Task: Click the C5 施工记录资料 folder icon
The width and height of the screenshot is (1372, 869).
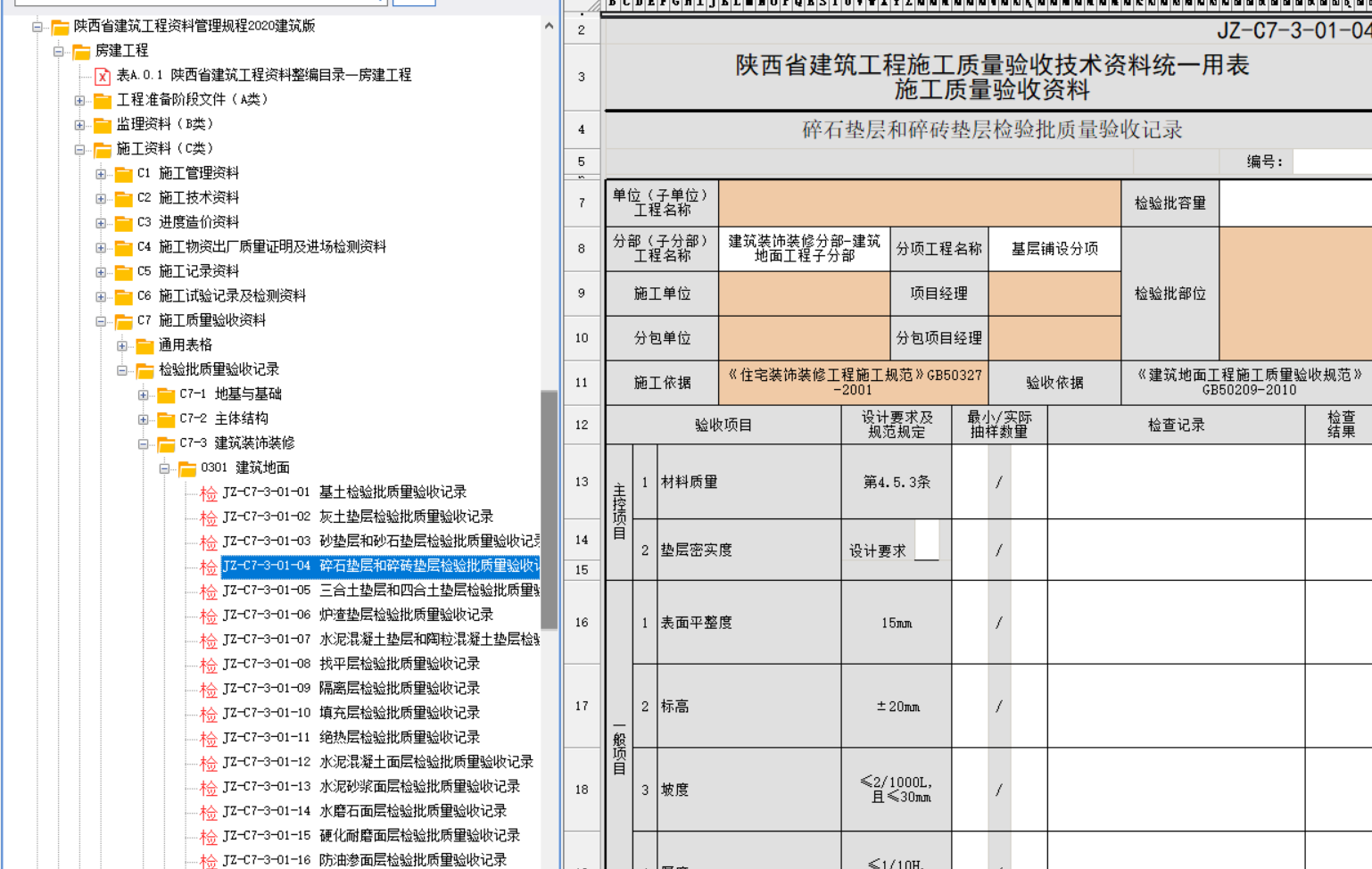Action: [124, 272]
